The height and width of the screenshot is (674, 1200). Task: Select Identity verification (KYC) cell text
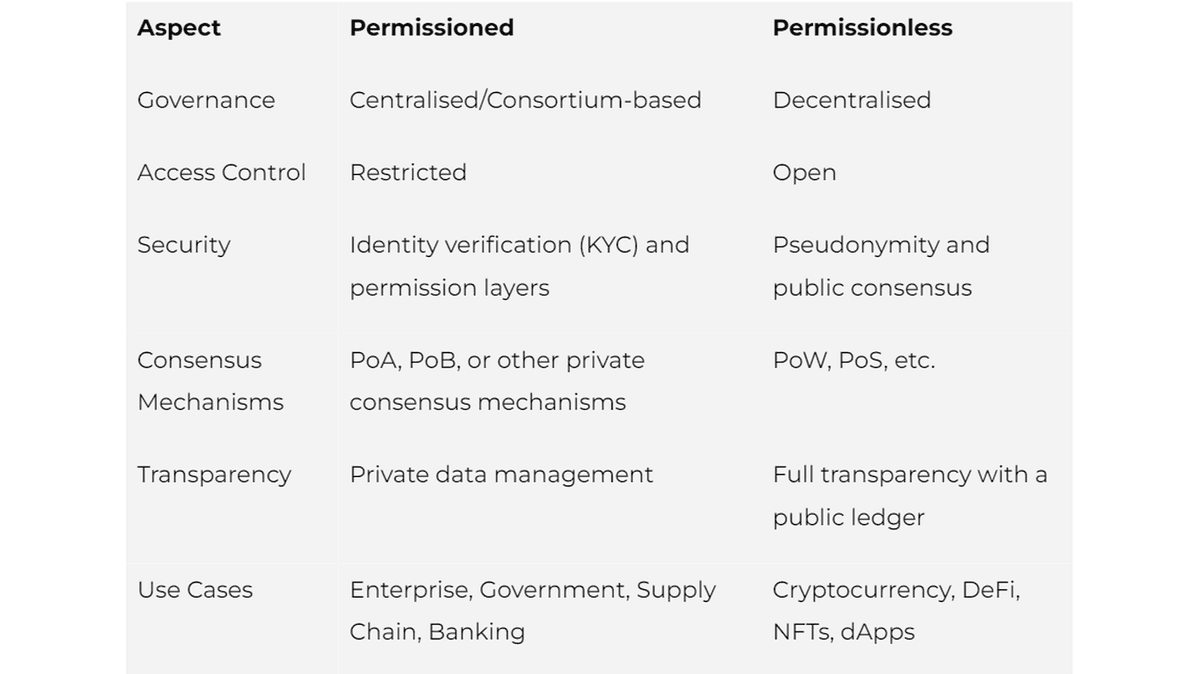(x=519, y=266)
